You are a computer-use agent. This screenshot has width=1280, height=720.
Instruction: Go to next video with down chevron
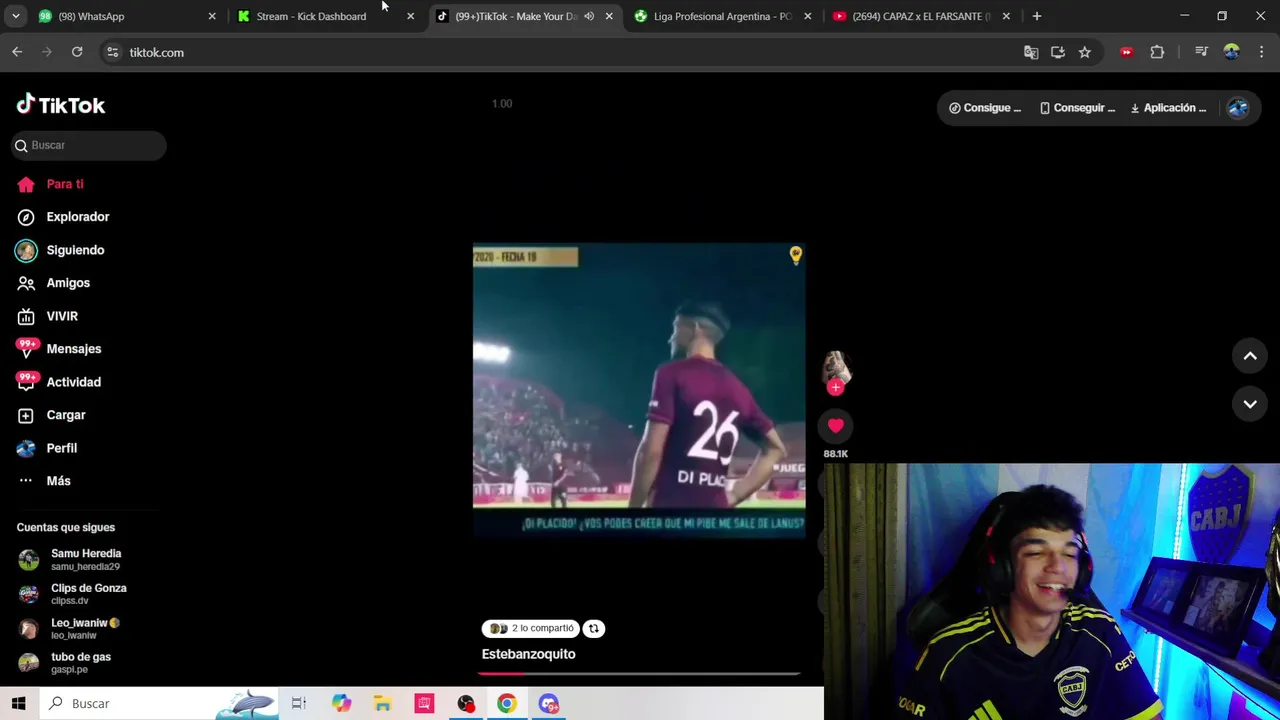point(1250,404)
